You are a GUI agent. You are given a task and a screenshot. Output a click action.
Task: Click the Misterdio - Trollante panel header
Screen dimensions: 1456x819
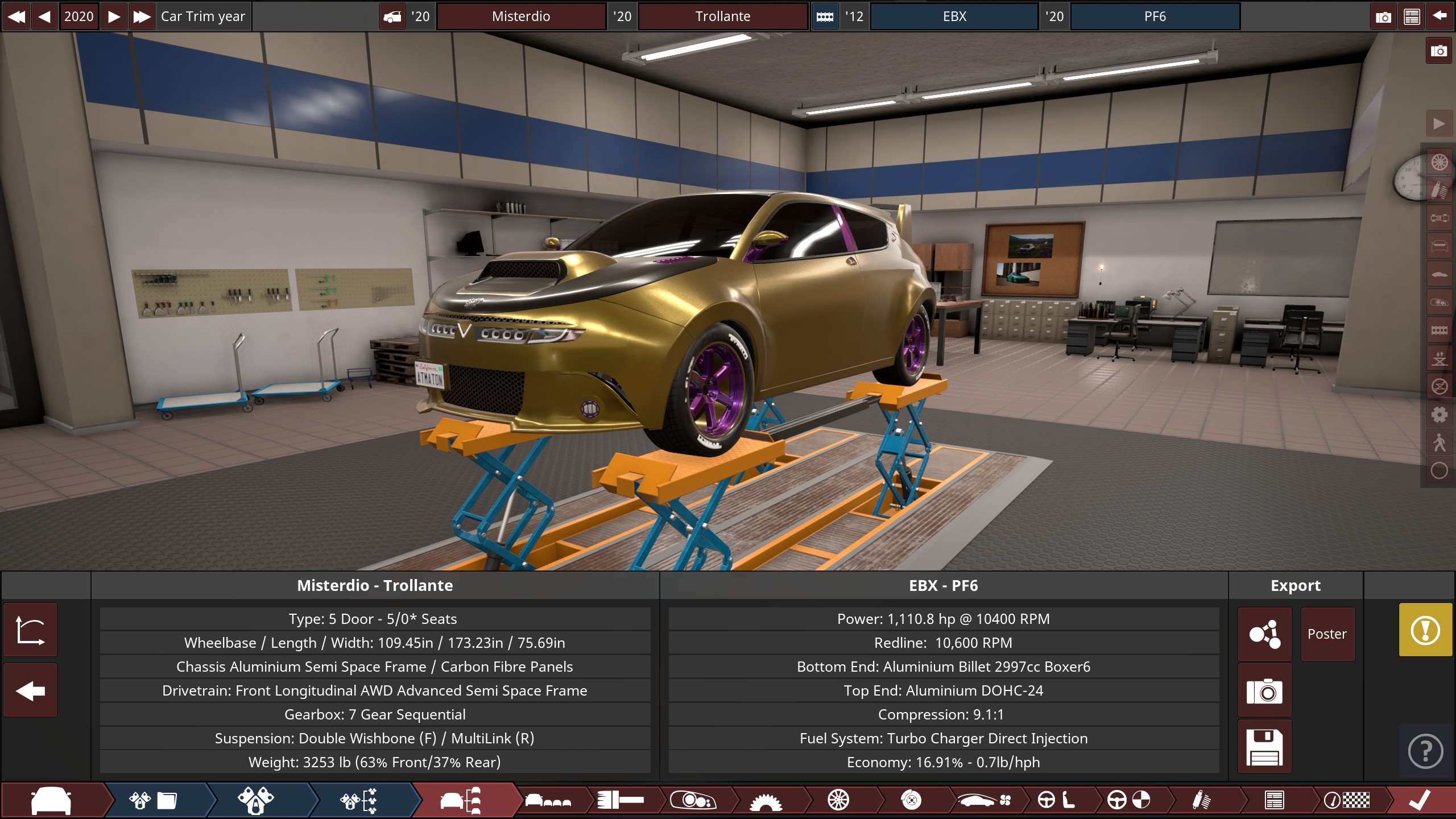click(x=375, y=586)
